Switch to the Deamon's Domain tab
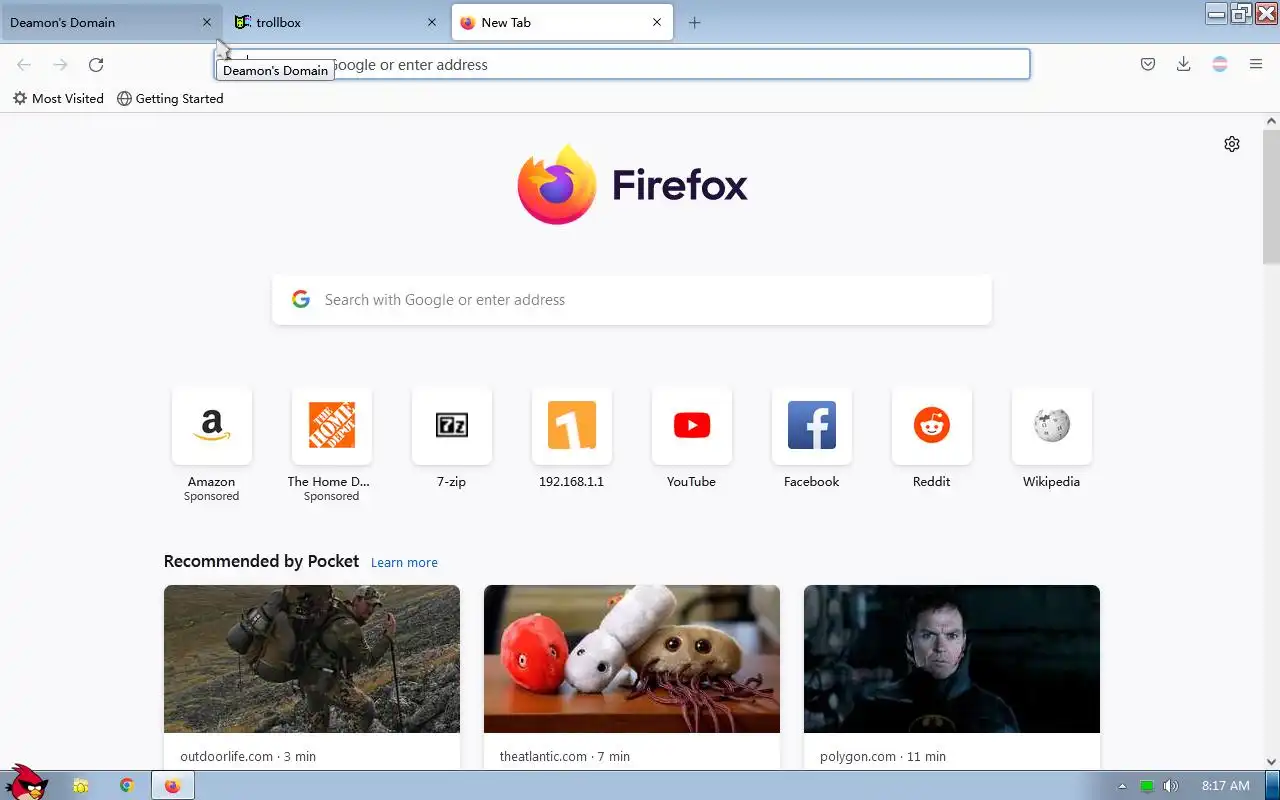 [100, 22]
